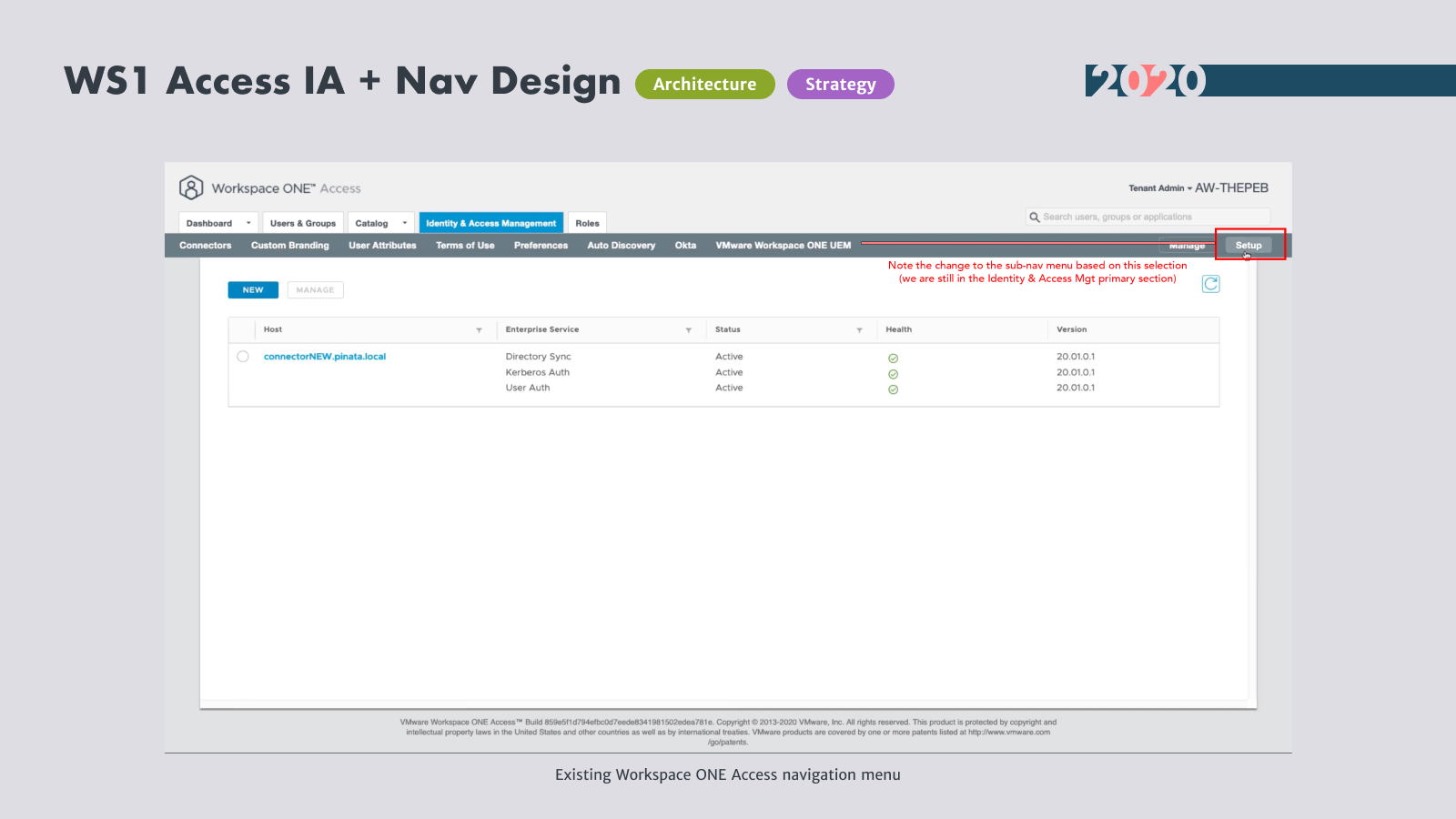The width and height of the screenshot is (1456, 819).
Task: Switch to the Users & Groups tab
Action: coord(302,223)
